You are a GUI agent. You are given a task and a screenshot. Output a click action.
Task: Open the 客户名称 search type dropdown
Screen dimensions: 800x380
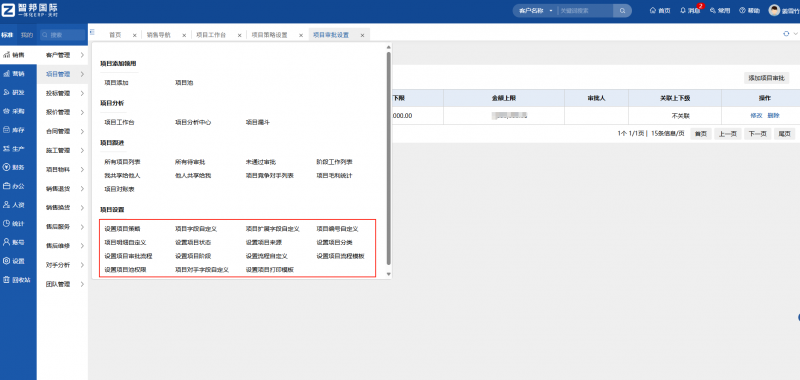535,11
